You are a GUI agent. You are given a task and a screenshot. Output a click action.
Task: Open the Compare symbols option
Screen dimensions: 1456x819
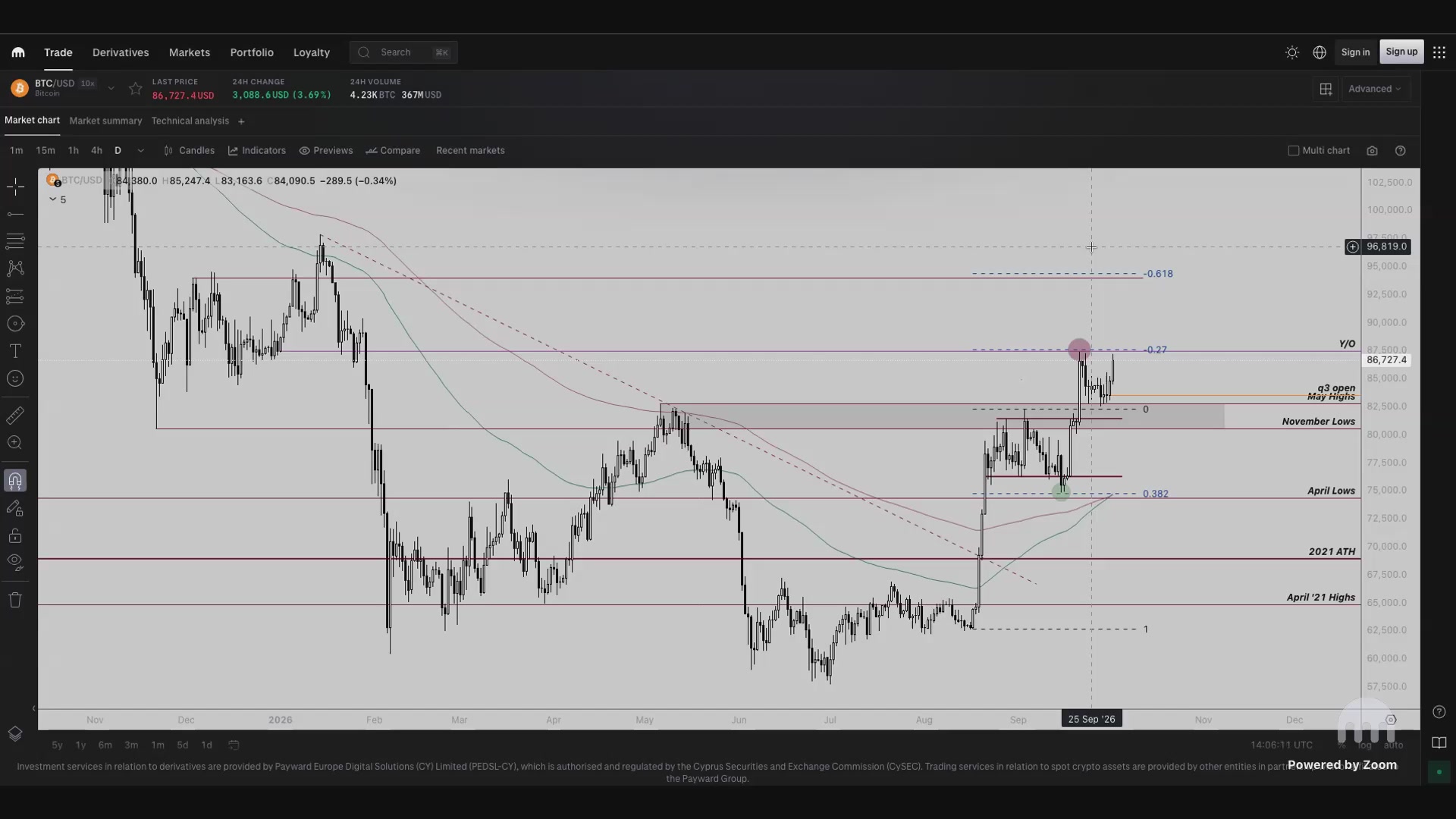pyautogui.click(x=393, y=151)
